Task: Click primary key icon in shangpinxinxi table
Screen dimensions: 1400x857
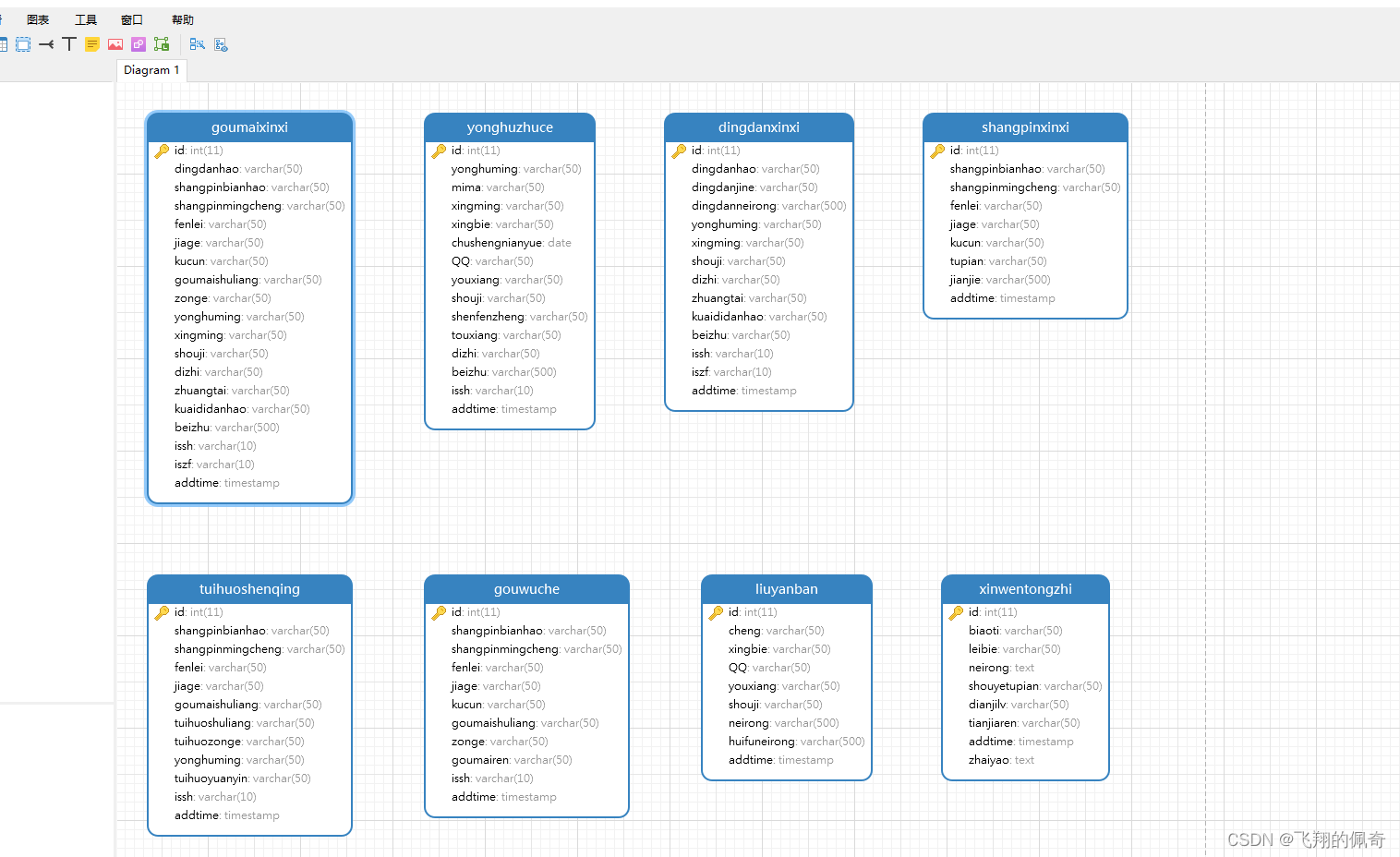Action: [937, 151]
